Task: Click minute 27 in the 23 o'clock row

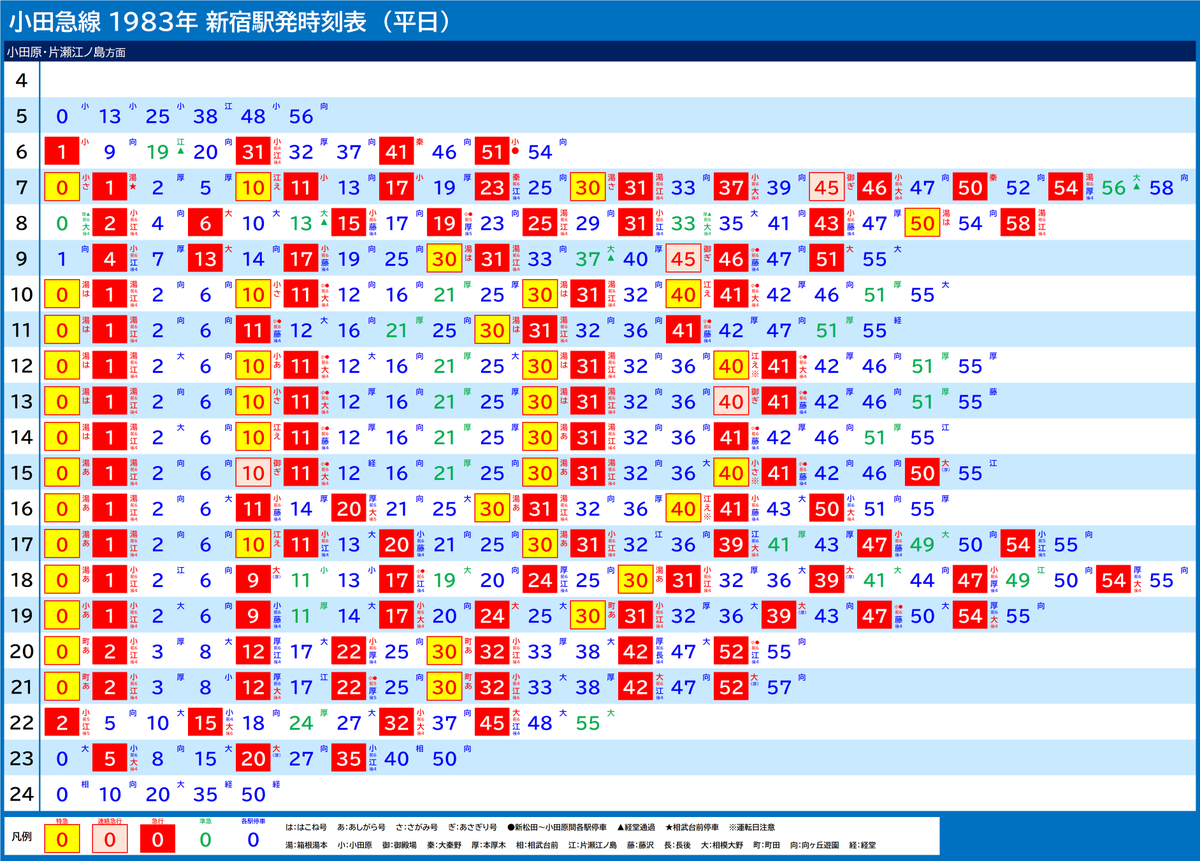Action: 301,758
